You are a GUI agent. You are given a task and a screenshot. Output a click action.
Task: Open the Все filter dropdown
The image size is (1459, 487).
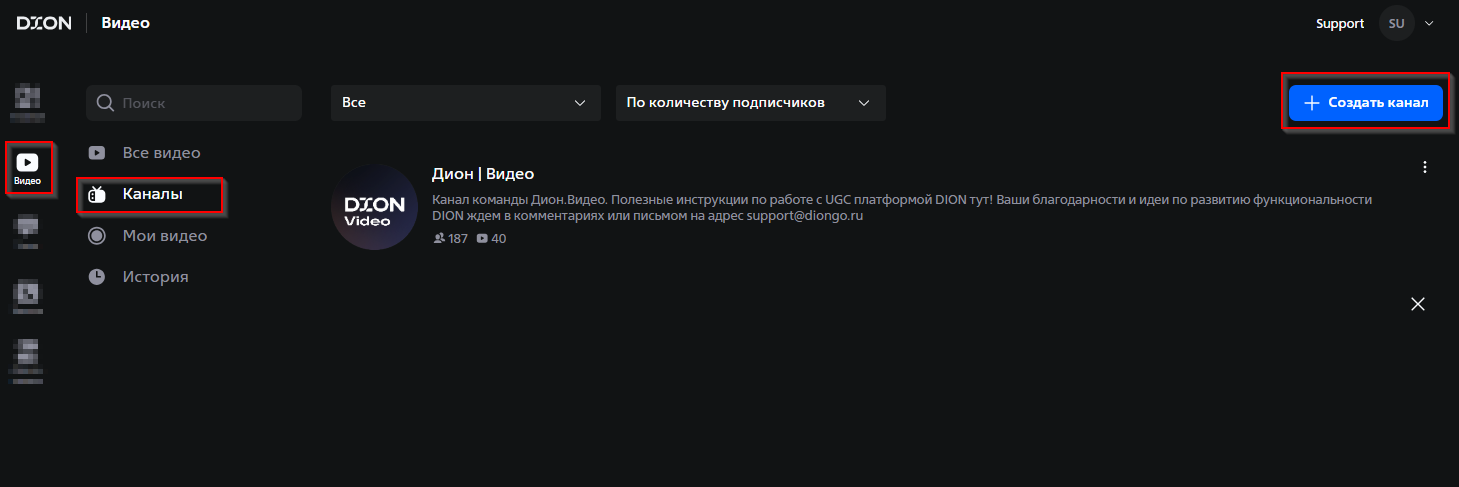465,103
